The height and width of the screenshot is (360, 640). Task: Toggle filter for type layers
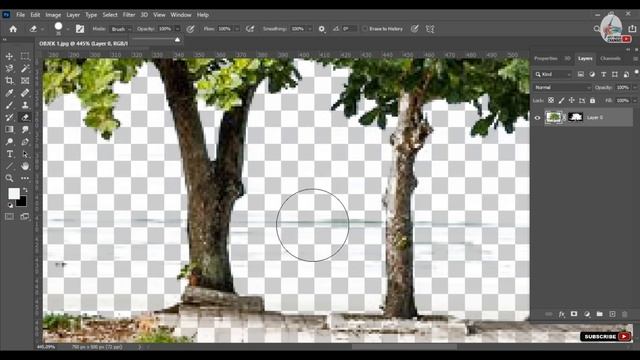pos(603,74)
